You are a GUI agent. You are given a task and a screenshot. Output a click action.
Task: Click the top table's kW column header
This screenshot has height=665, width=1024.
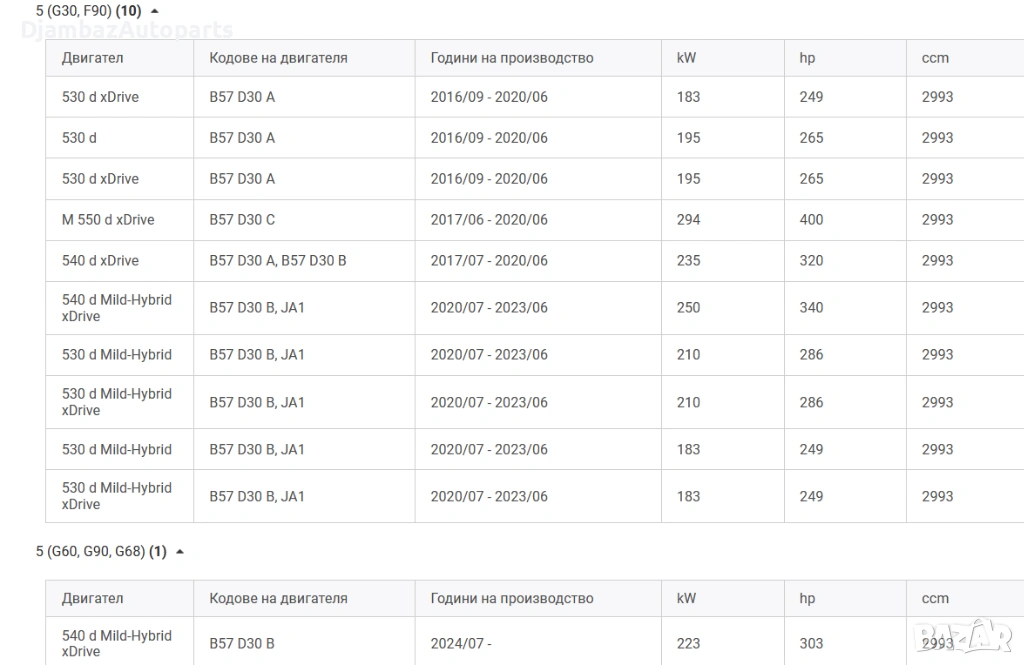pyautogui.click(x=686, y=58)
